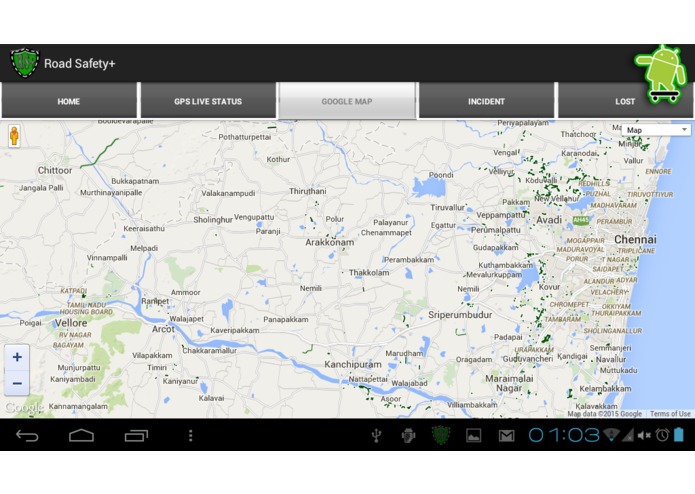Switch to GPS LIVE STATUS tab
This screenshot has height=494, width=695.
[x=208, y=101]
